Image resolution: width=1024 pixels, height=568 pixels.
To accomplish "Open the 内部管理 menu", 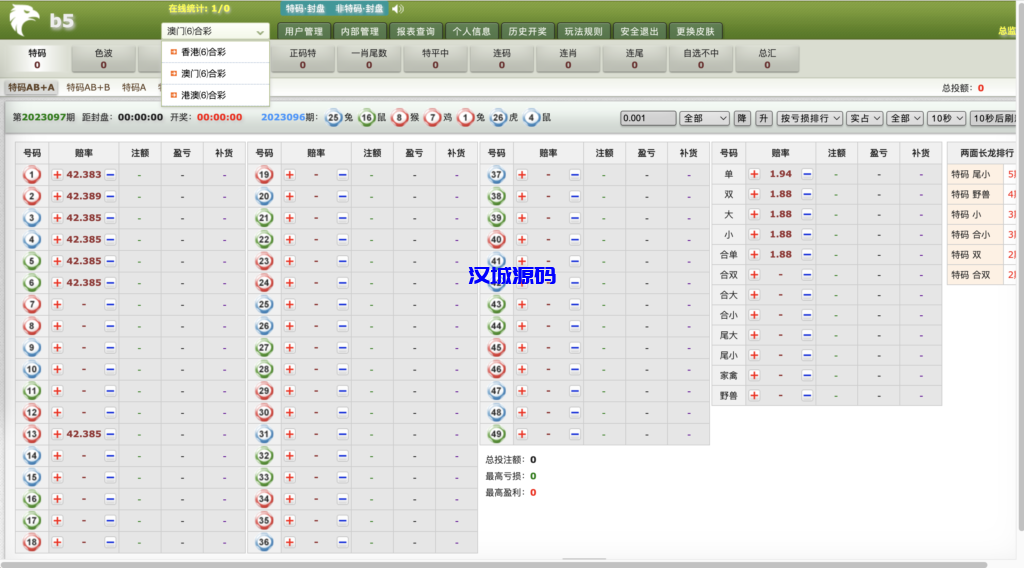I will pos(360,31).
